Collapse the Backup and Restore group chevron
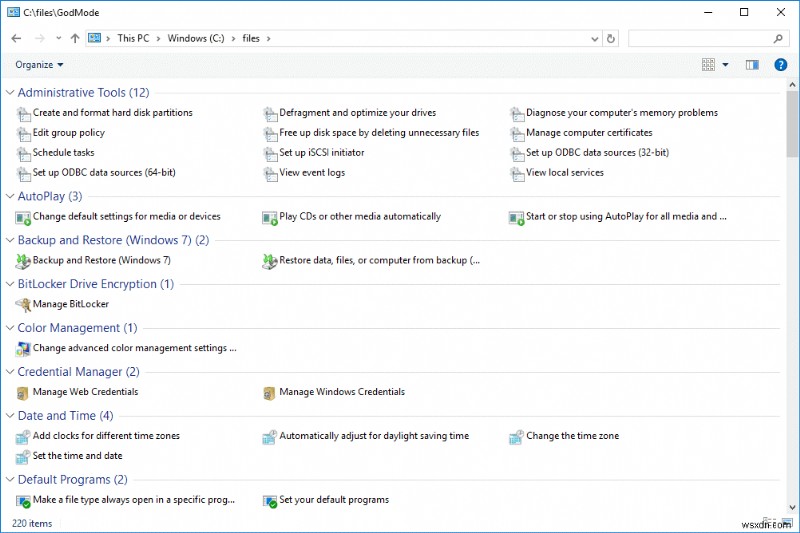800x533 pixels. point(10,240)
